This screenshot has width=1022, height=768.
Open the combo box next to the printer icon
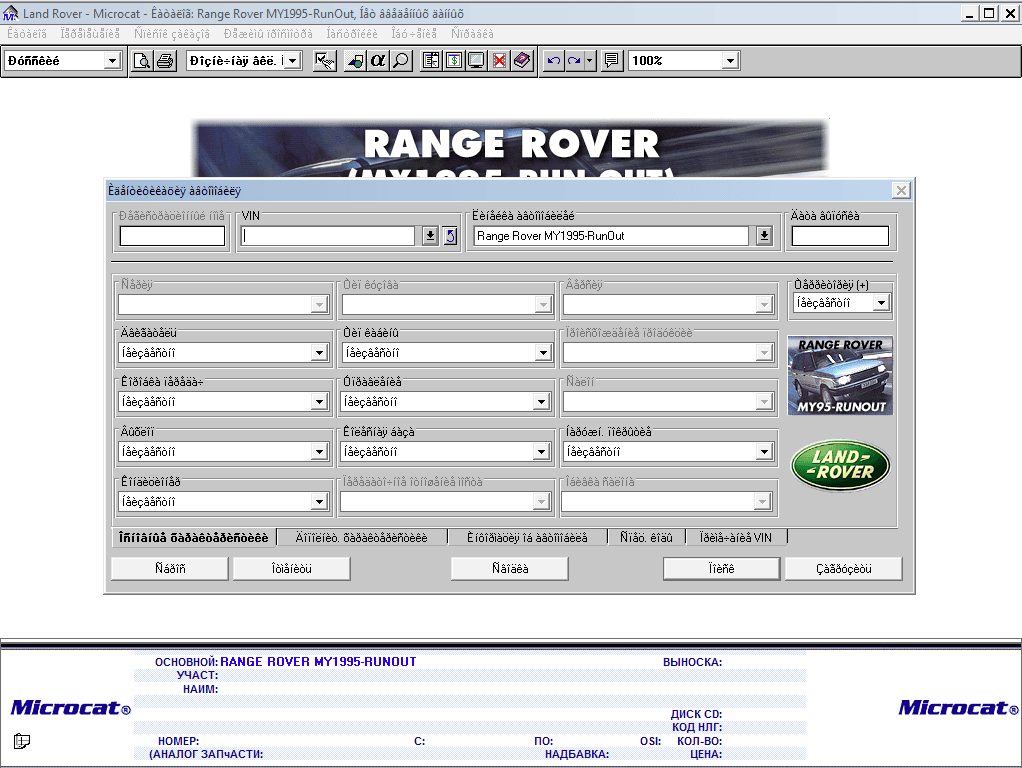click(293, 61)
